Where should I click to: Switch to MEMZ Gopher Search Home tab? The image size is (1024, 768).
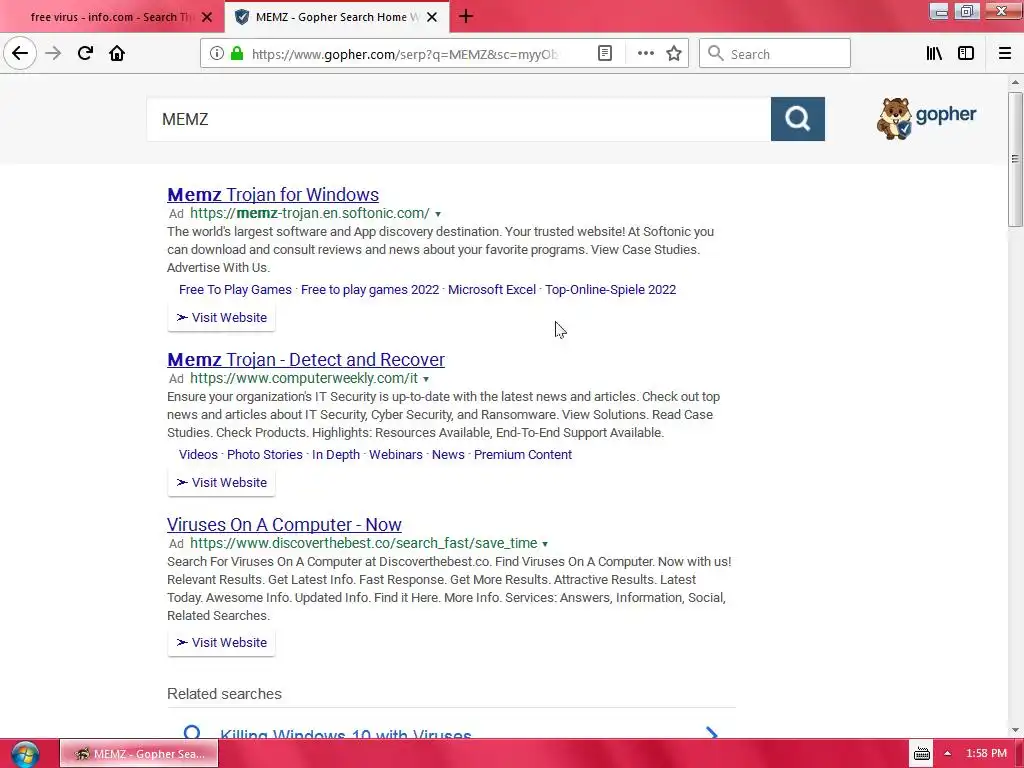coord(337,17)
